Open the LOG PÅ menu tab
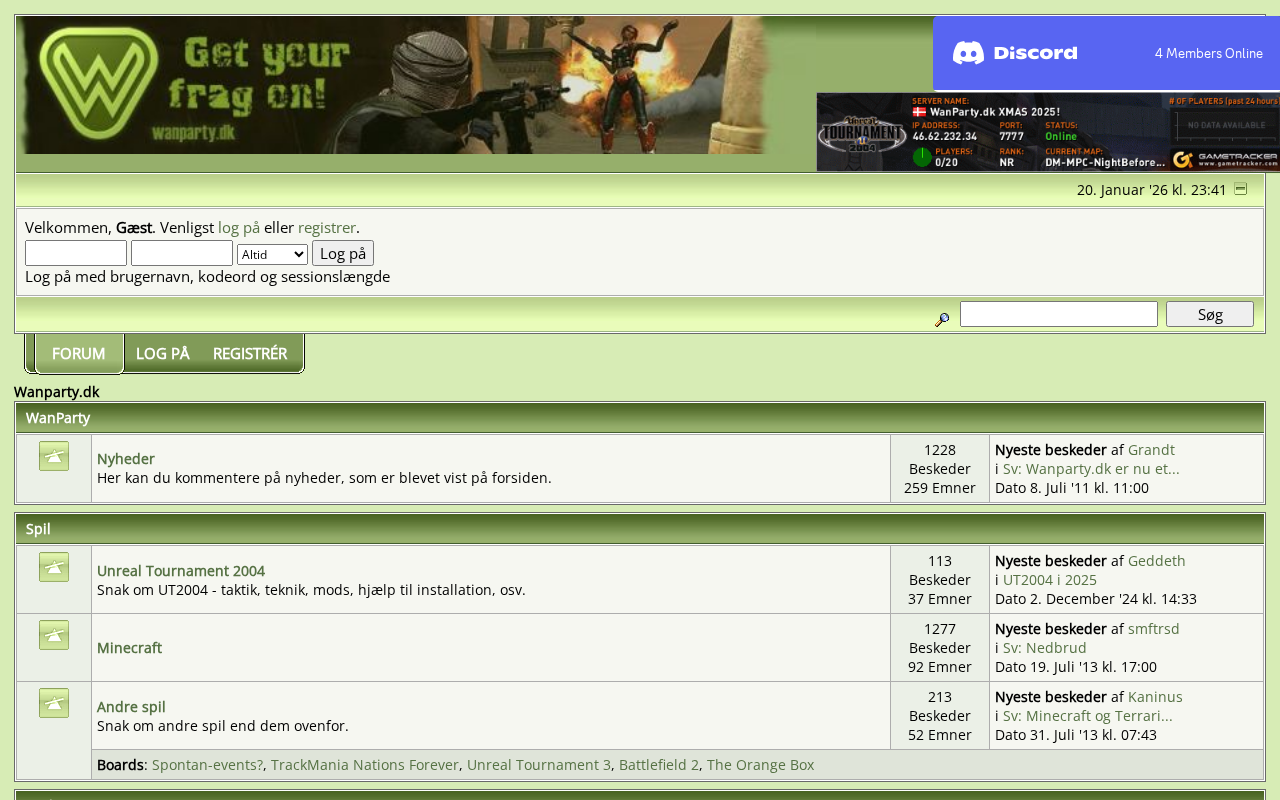Screen dimensions: 1280x800 tap(163, 354)
